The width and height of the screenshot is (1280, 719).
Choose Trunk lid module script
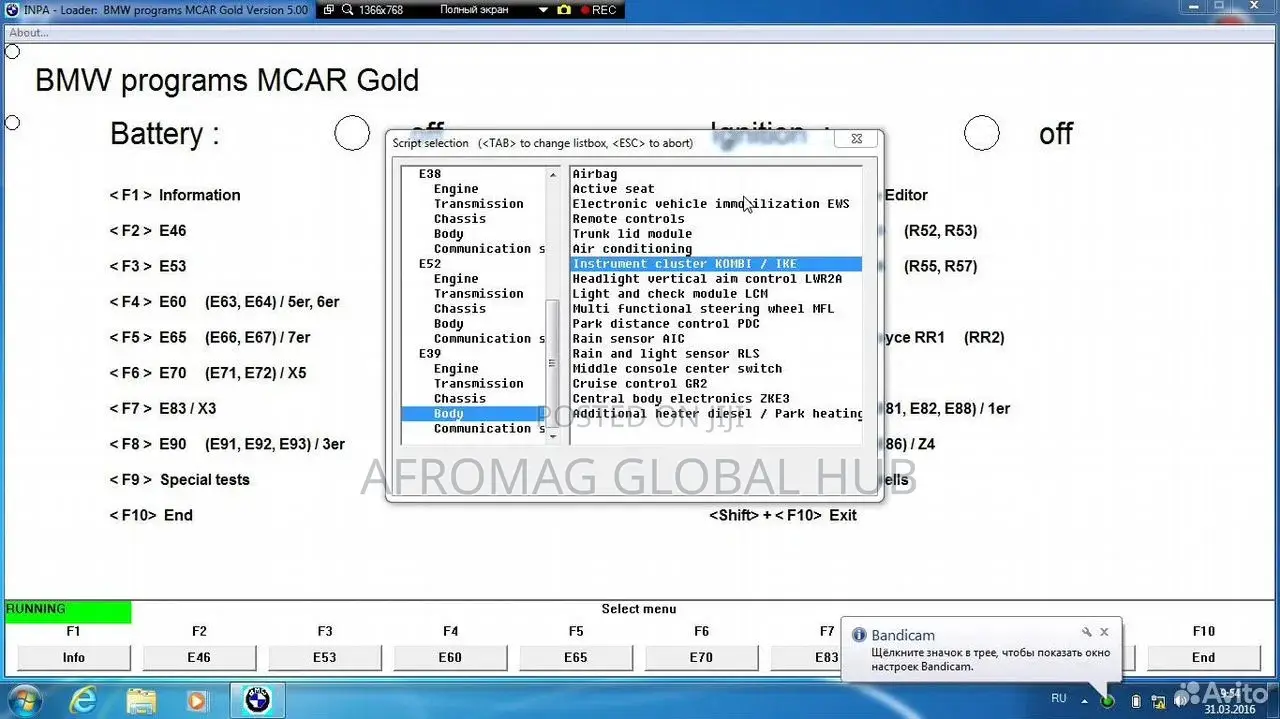(632, 234)
